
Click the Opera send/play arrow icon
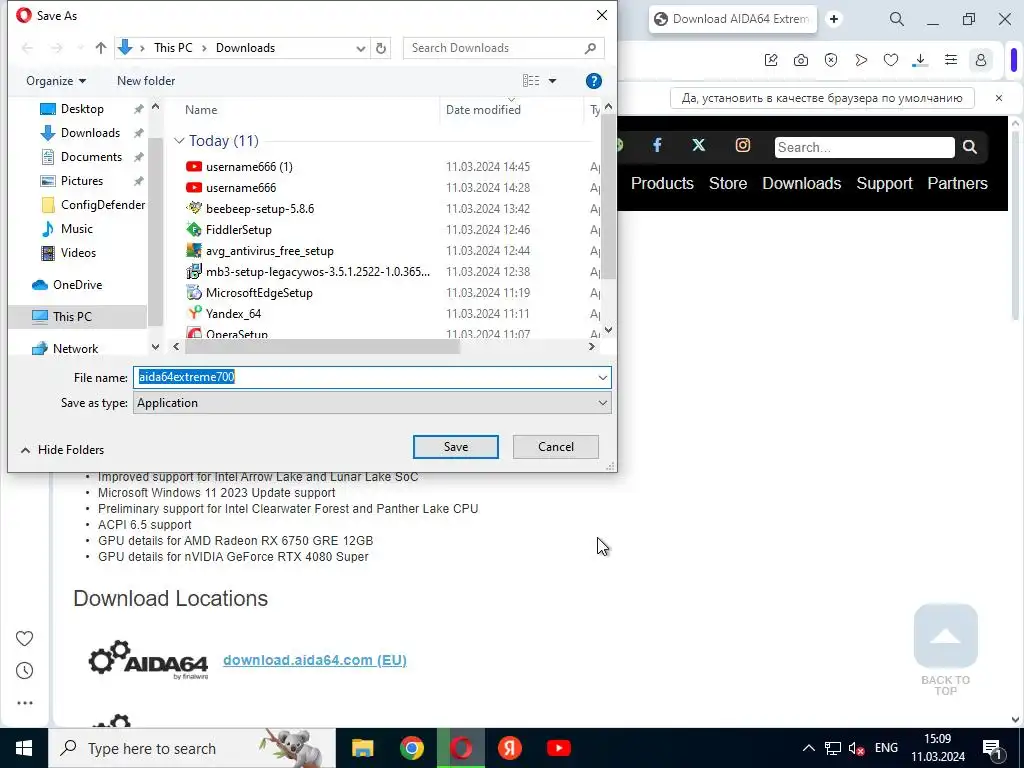(x=861, y=60)
